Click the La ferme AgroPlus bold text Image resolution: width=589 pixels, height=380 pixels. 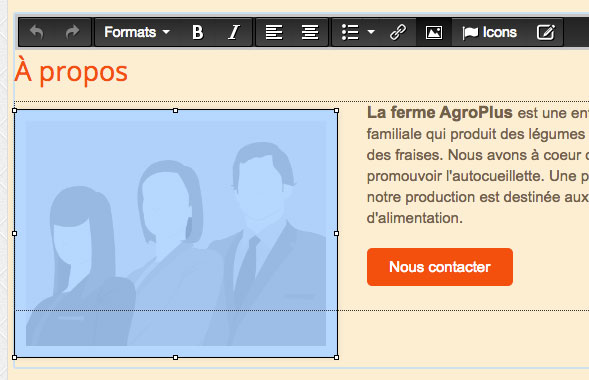(x=439, y=113)
